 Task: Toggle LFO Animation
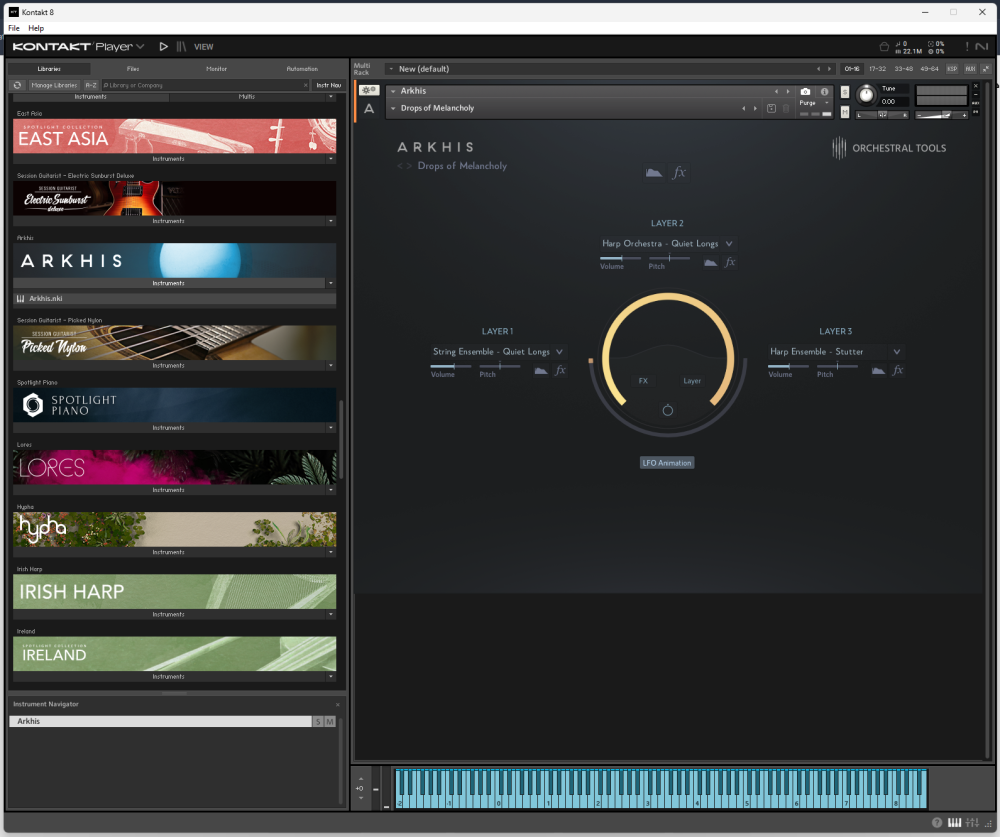pyautogui.click(x=667, y=463)
